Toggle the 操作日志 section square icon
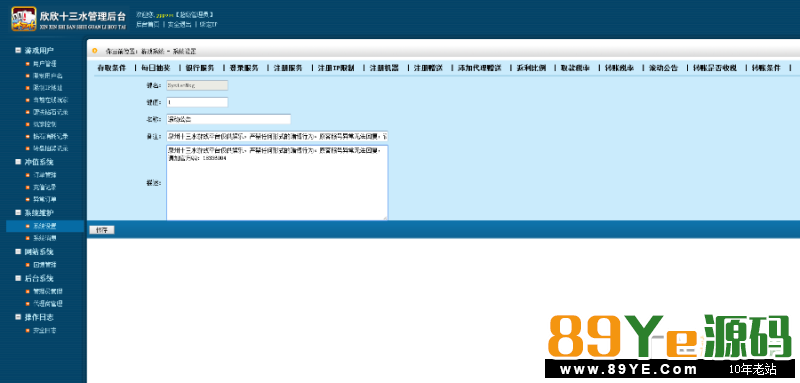 [x=18, y=317]
